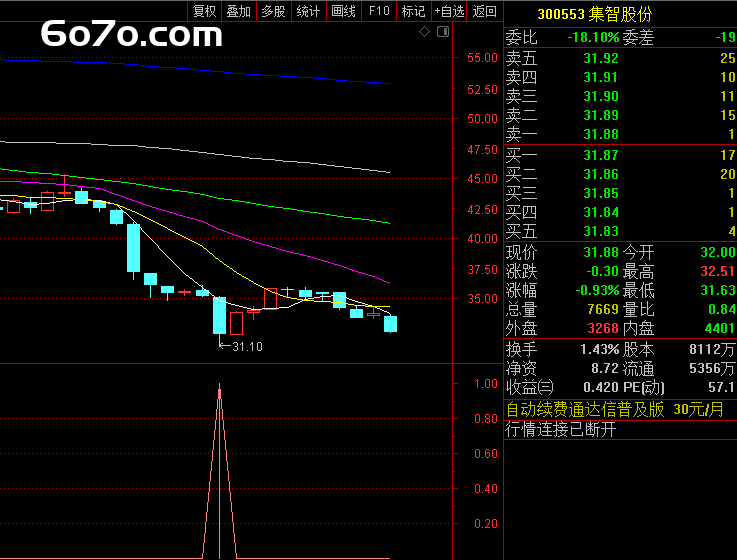This screenshot has width=737, height=560.
Task: Click stock title 300553 集智股份
Action: pyautogui.click(x=595, y=14)
